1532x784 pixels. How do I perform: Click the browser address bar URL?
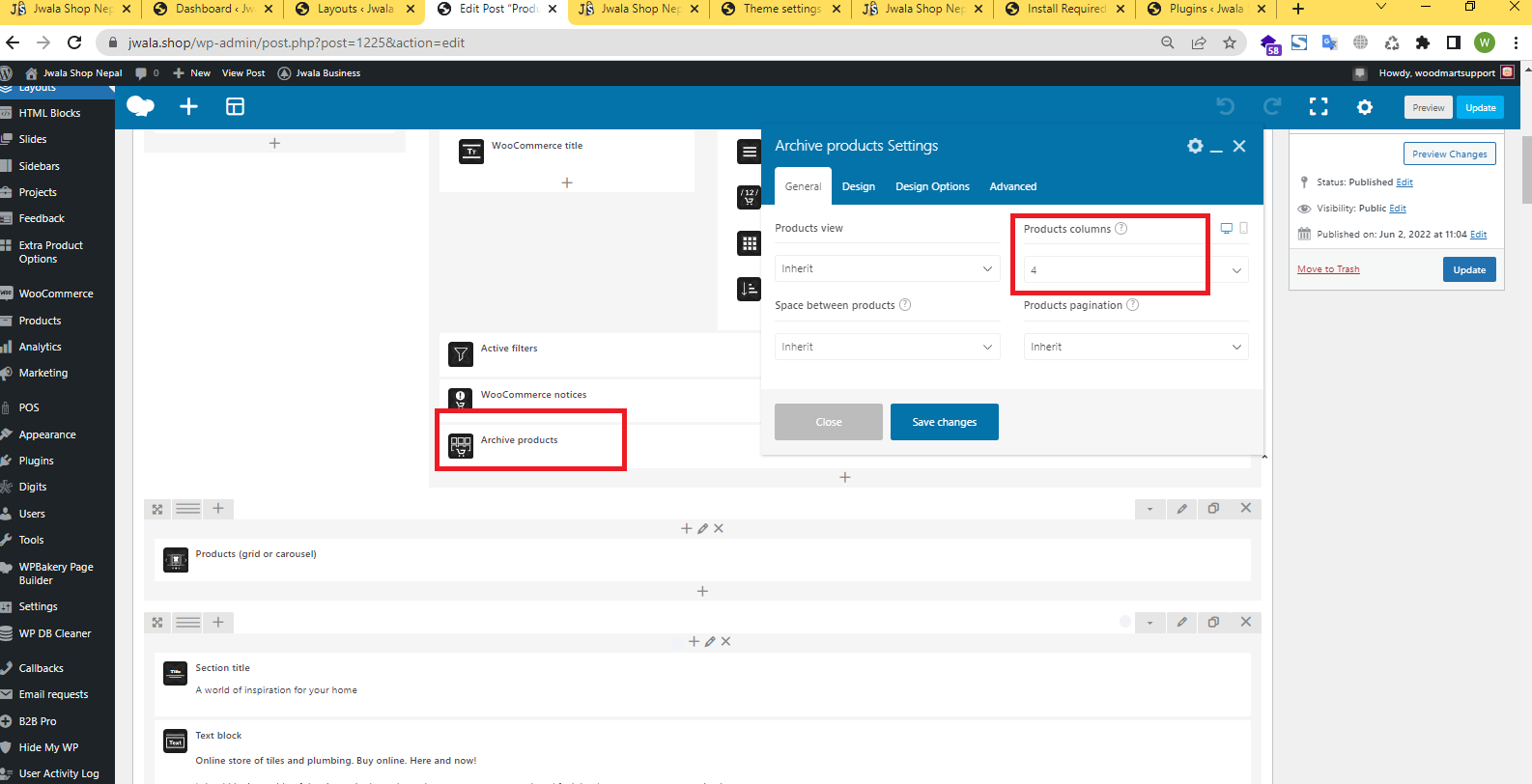(x=296, y=42)
